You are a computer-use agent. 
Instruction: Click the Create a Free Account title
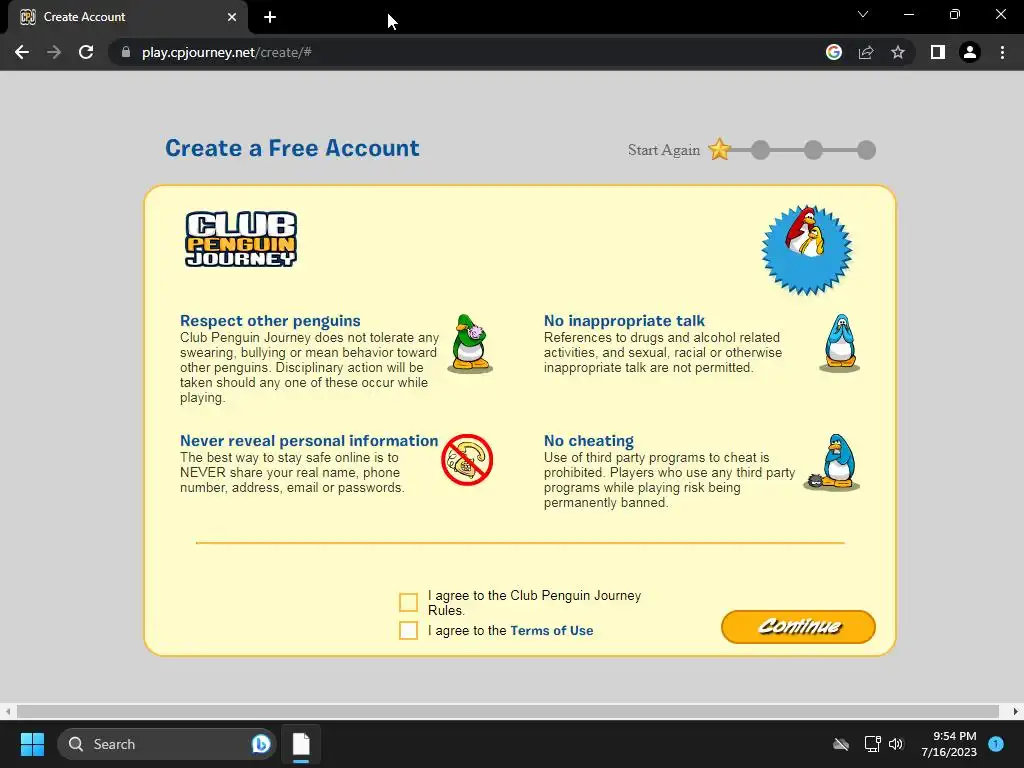[292, 148]
